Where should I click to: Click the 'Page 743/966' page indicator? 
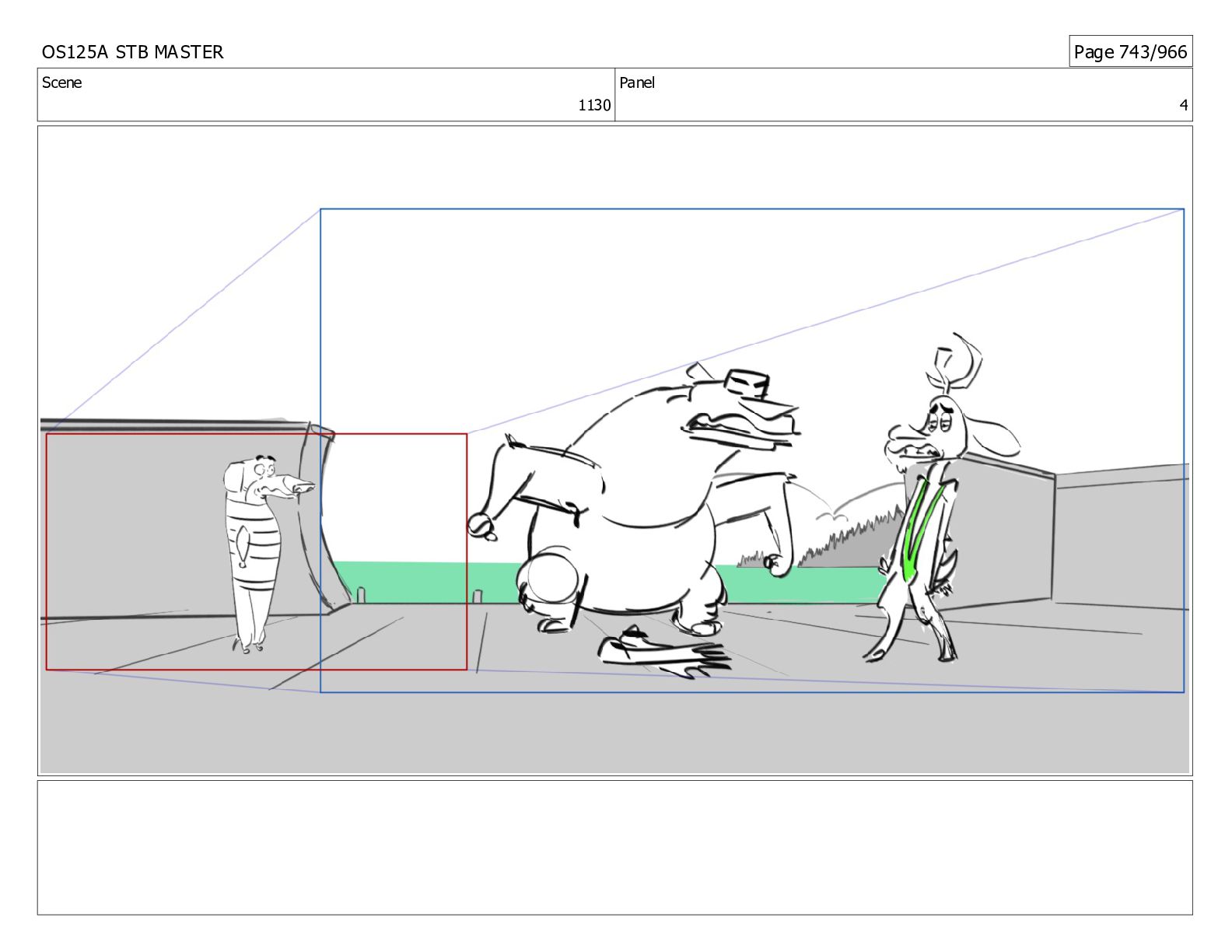[x=1130, y=51]
